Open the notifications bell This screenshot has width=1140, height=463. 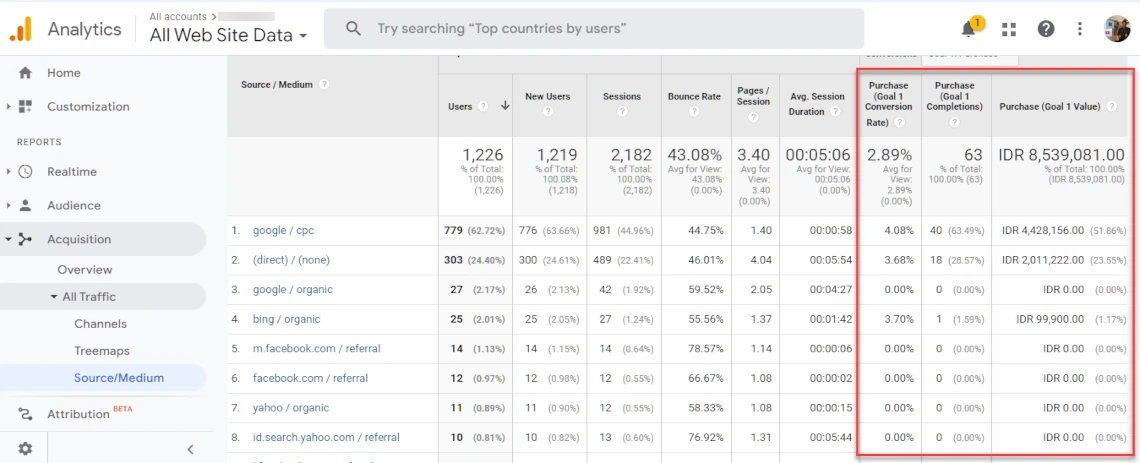click(968, 29)
